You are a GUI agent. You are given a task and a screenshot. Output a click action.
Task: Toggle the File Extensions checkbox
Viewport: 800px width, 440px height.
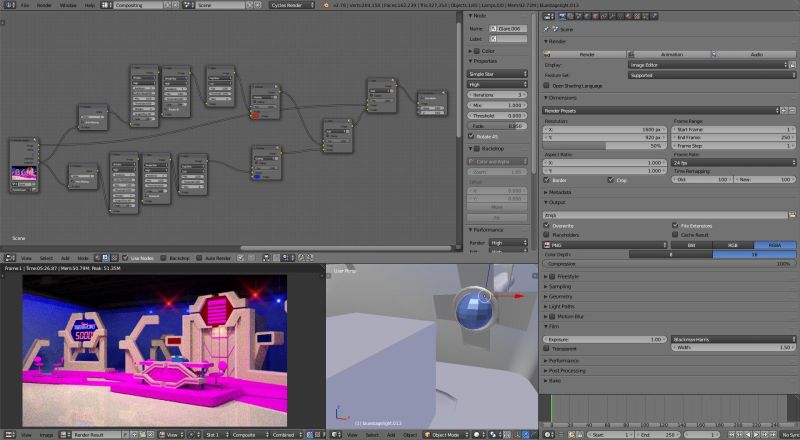click(675, 225)
